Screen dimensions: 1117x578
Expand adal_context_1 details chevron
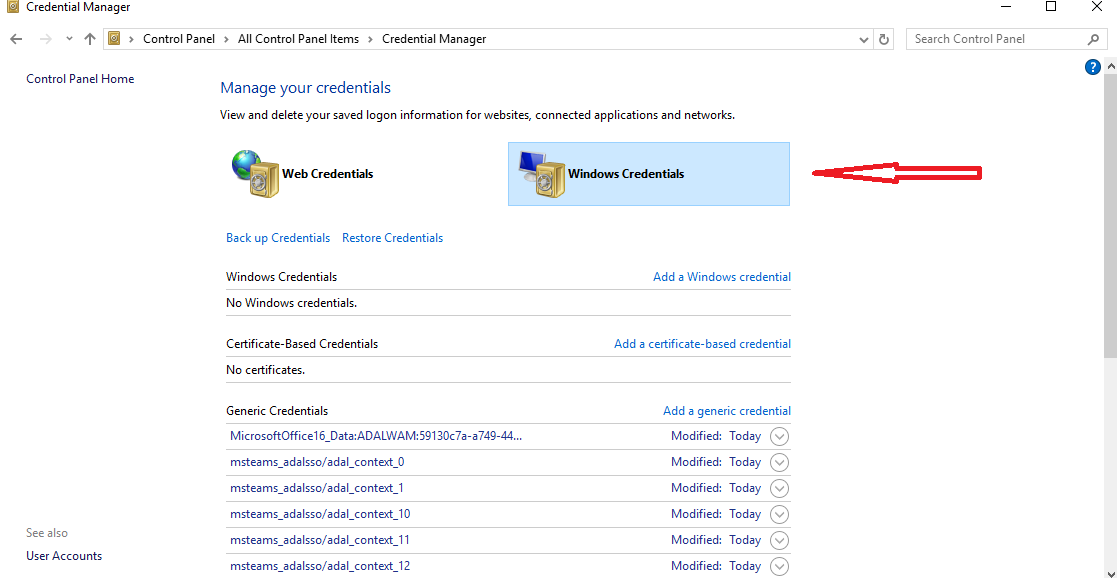(x=780, y=488)
